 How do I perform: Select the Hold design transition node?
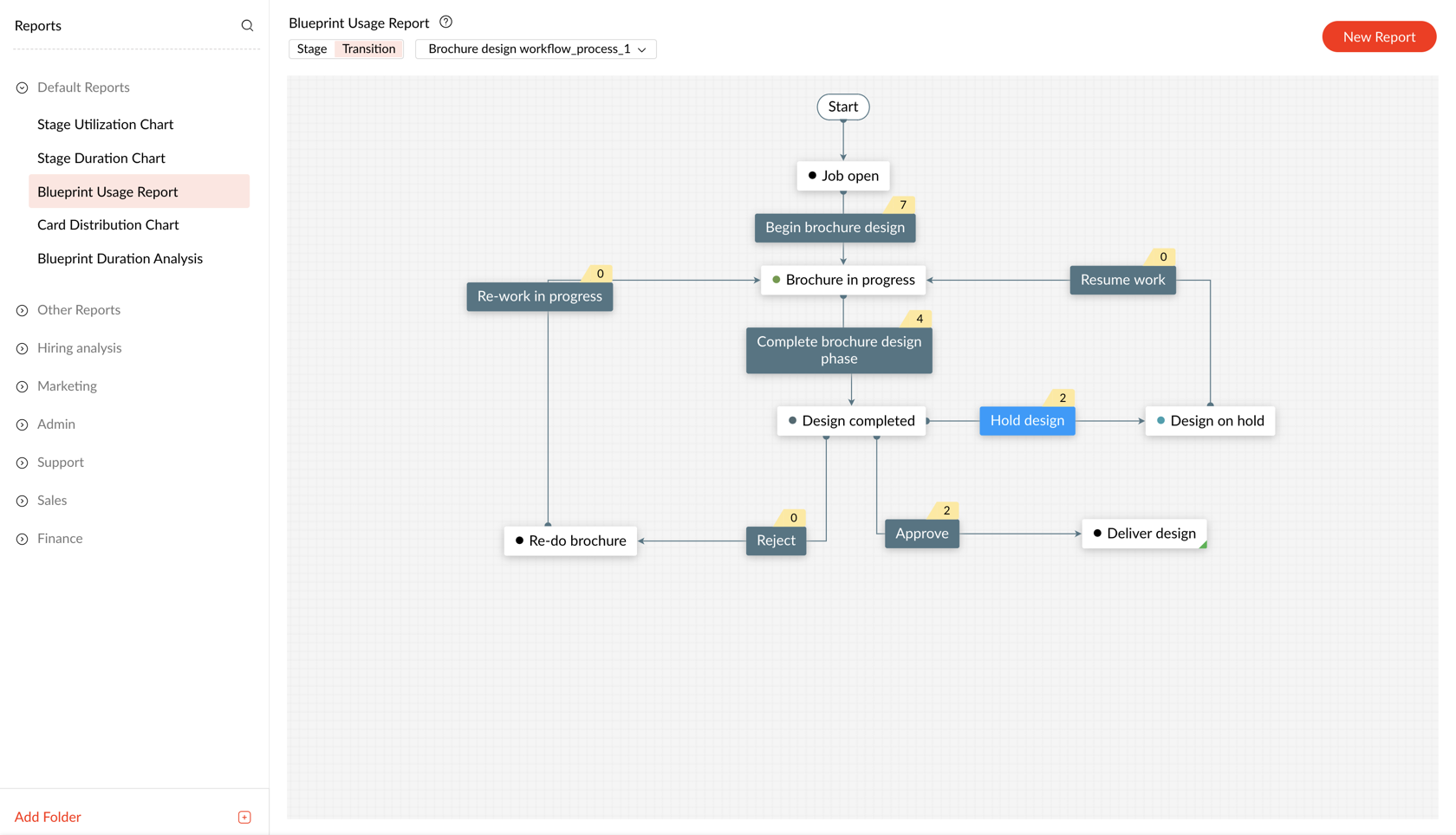pyautogui.click(x=1027, y=421)
